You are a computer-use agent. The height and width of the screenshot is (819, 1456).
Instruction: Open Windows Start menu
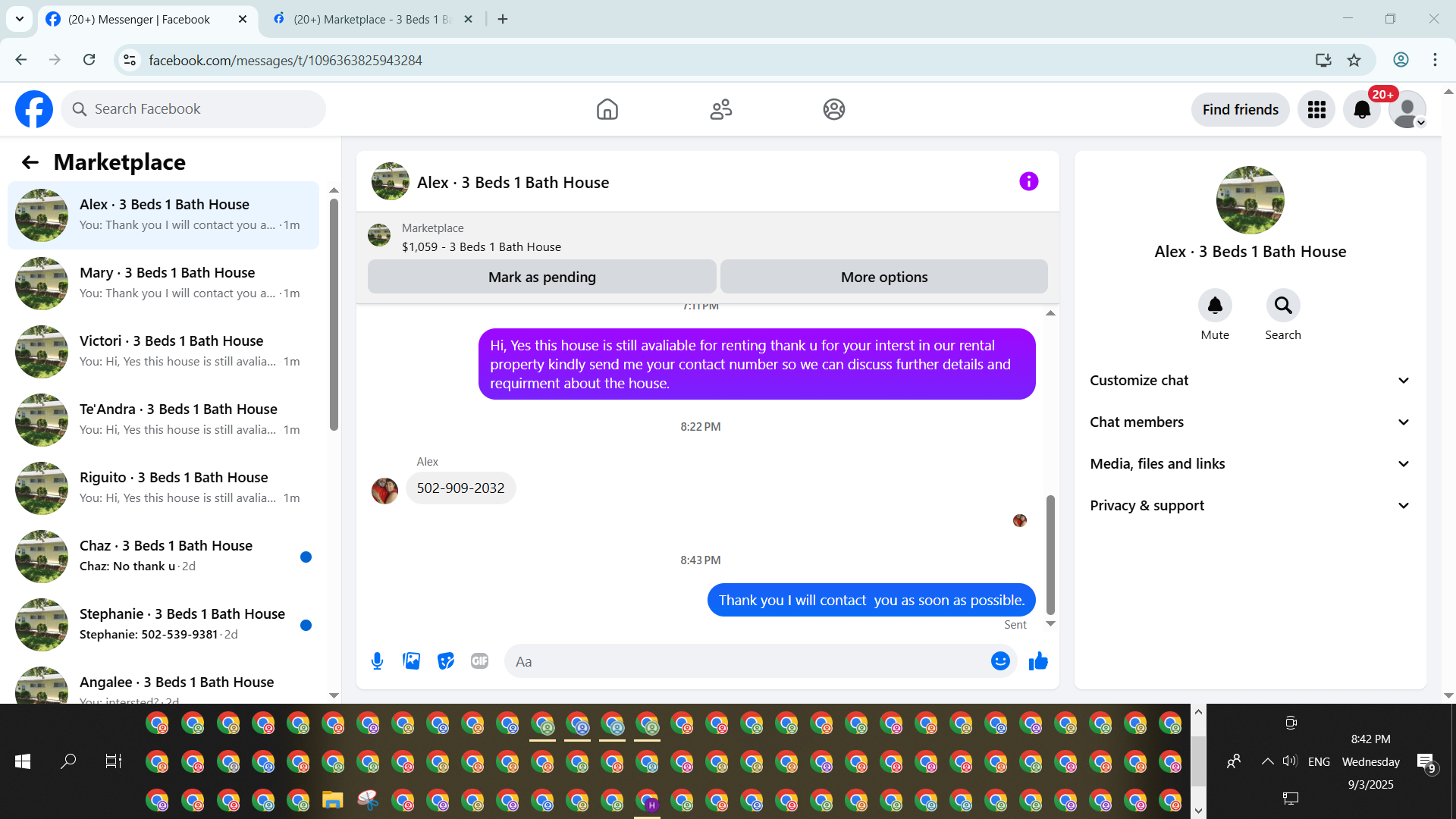click(23, 761)
